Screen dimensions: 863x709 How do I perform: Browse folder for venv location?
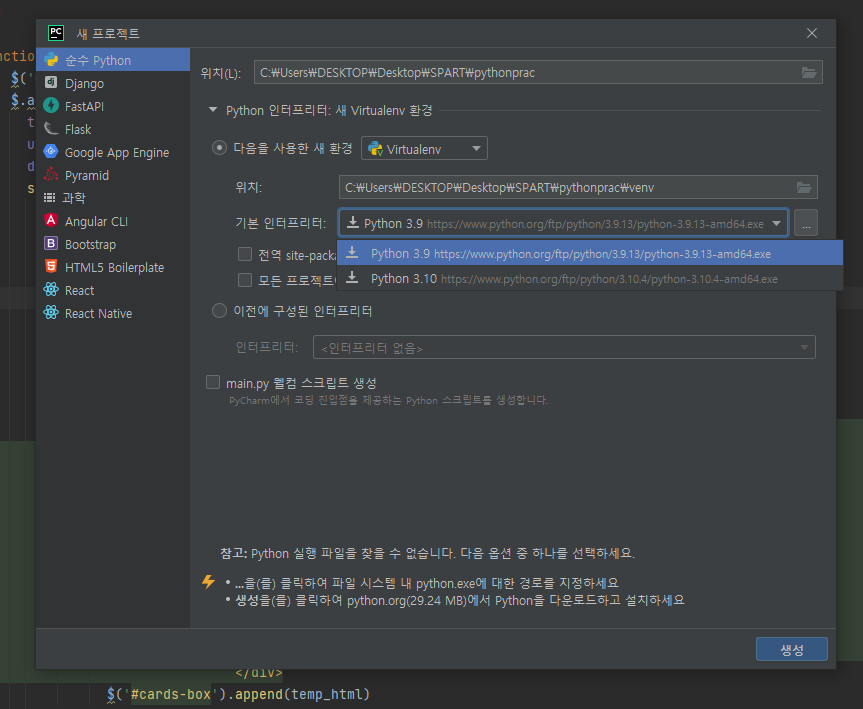[804, 187]
